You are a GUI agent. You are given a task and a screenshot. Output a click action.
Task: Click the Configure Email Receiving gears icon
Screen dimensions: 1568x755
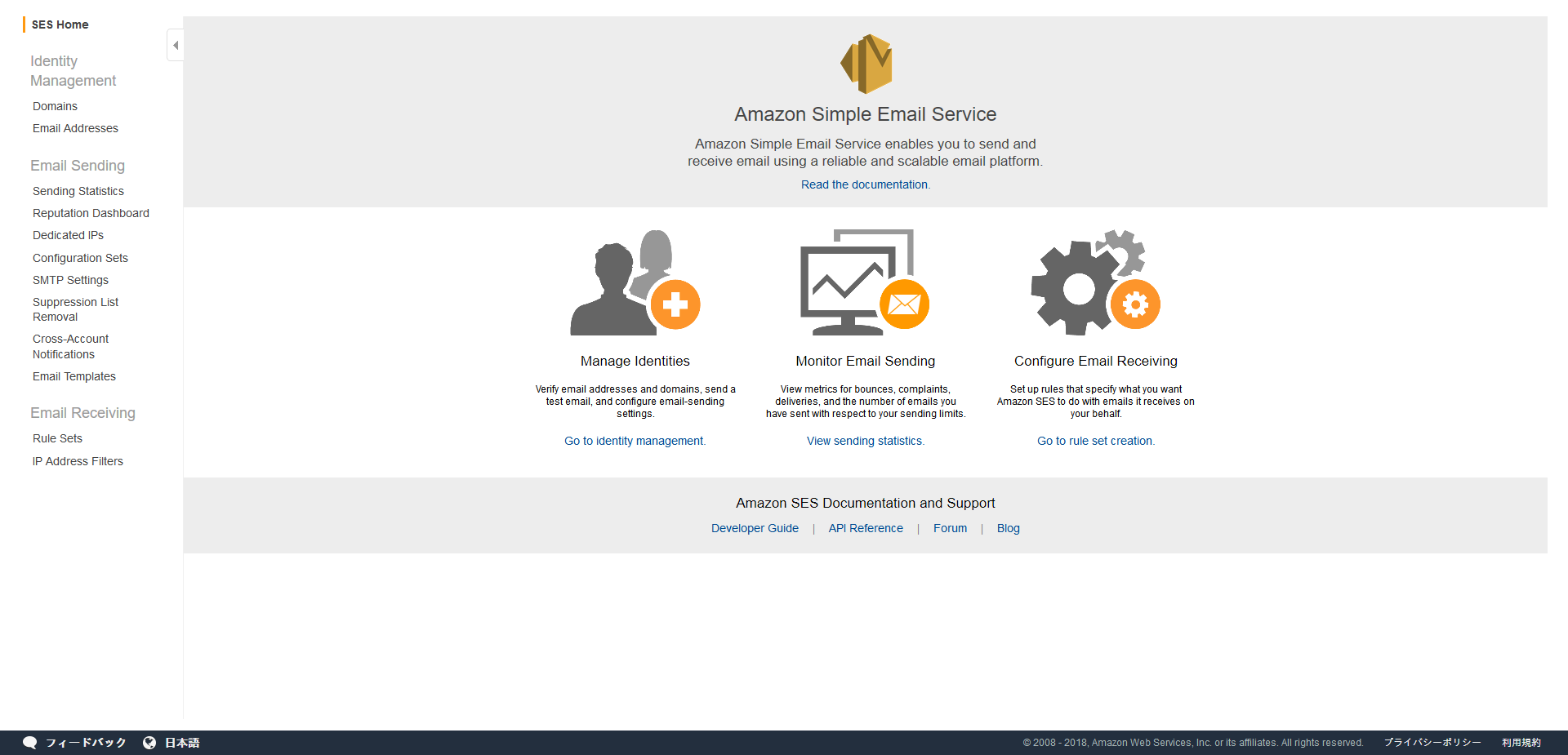click(1095, 282)
